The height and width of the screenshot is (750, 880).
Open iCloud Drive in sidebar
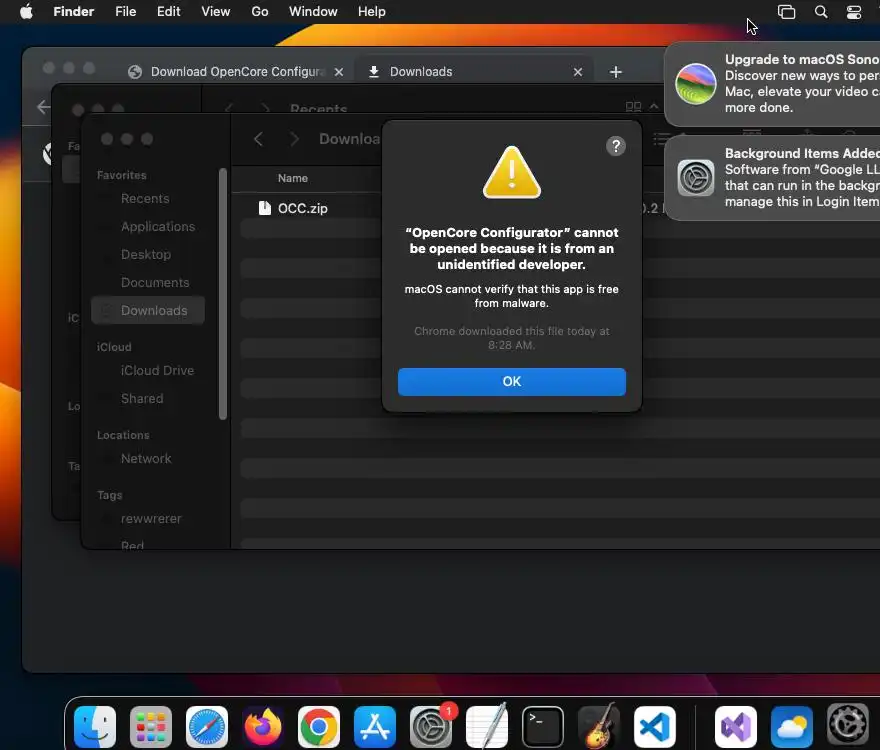tap(157, 371)
